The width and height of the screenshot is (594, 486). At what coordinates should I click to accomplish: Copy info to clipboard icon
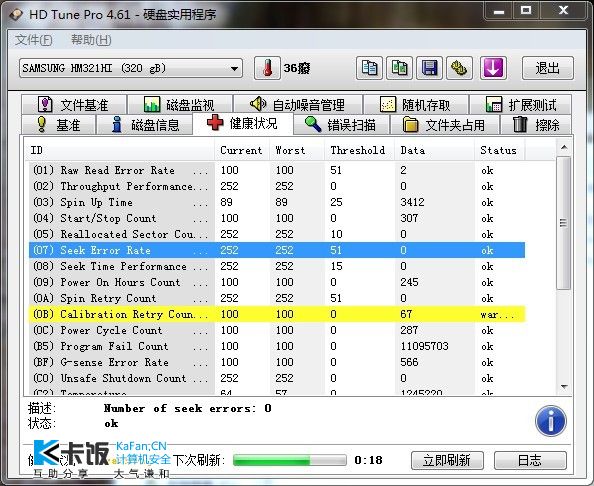tap(369, 68)
